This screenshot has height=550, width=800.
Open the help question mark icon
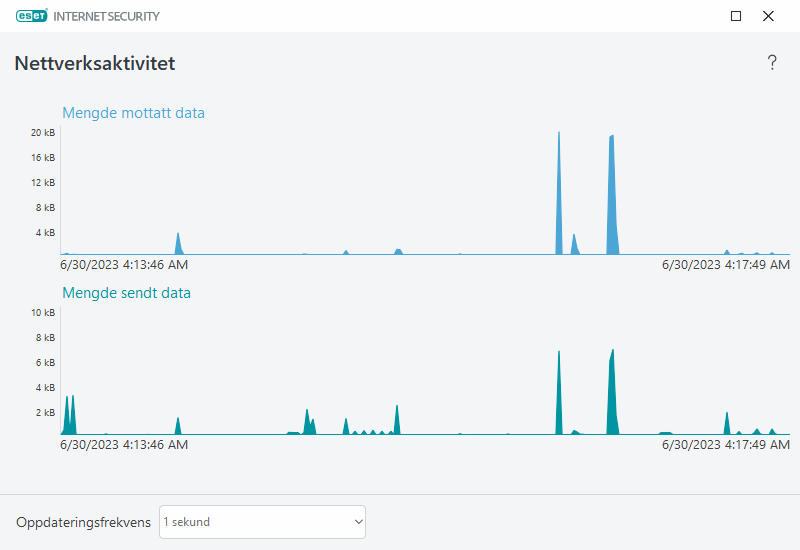coord(772,63)
